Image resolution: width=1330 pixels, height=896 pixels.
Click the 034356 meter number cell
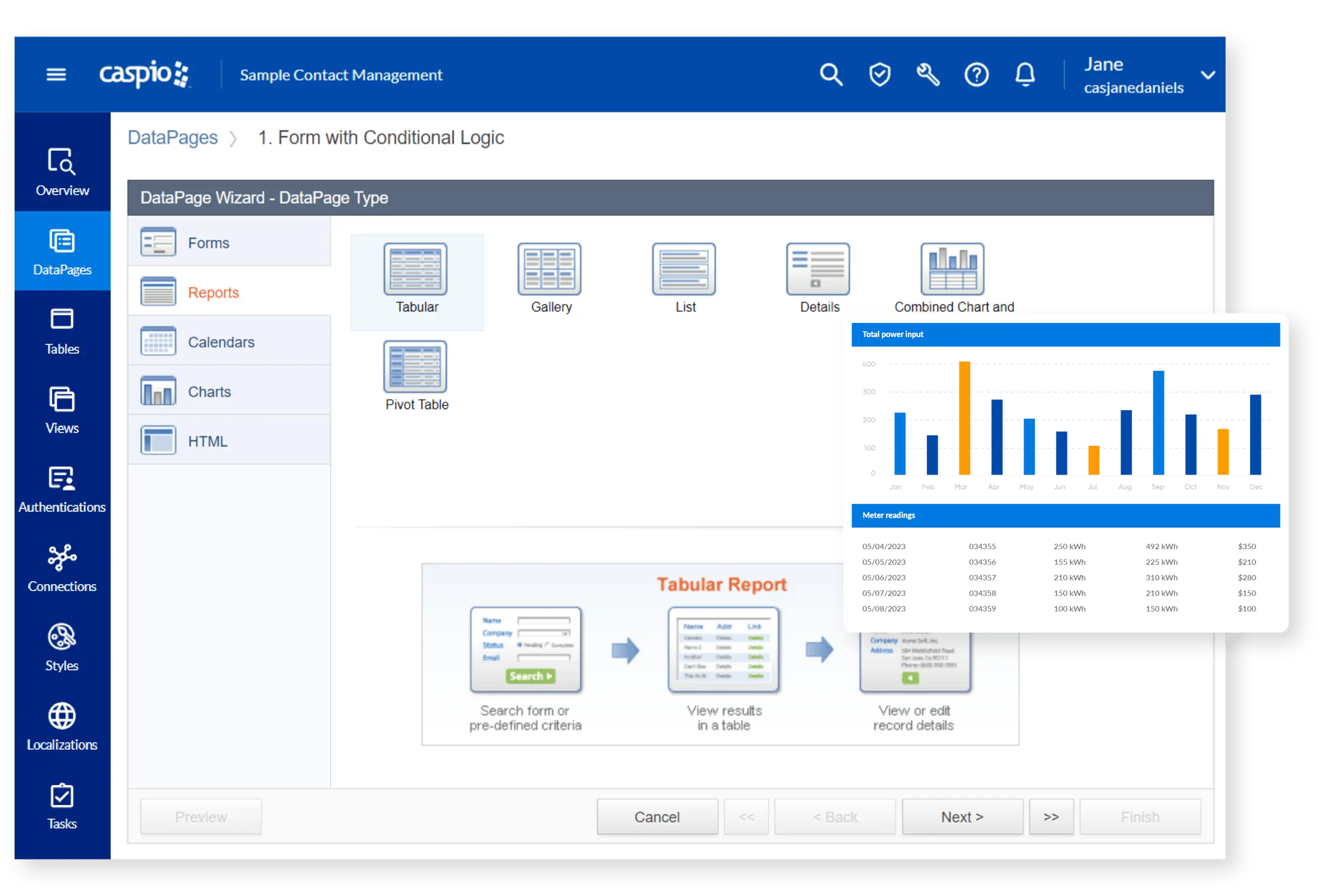982,562
